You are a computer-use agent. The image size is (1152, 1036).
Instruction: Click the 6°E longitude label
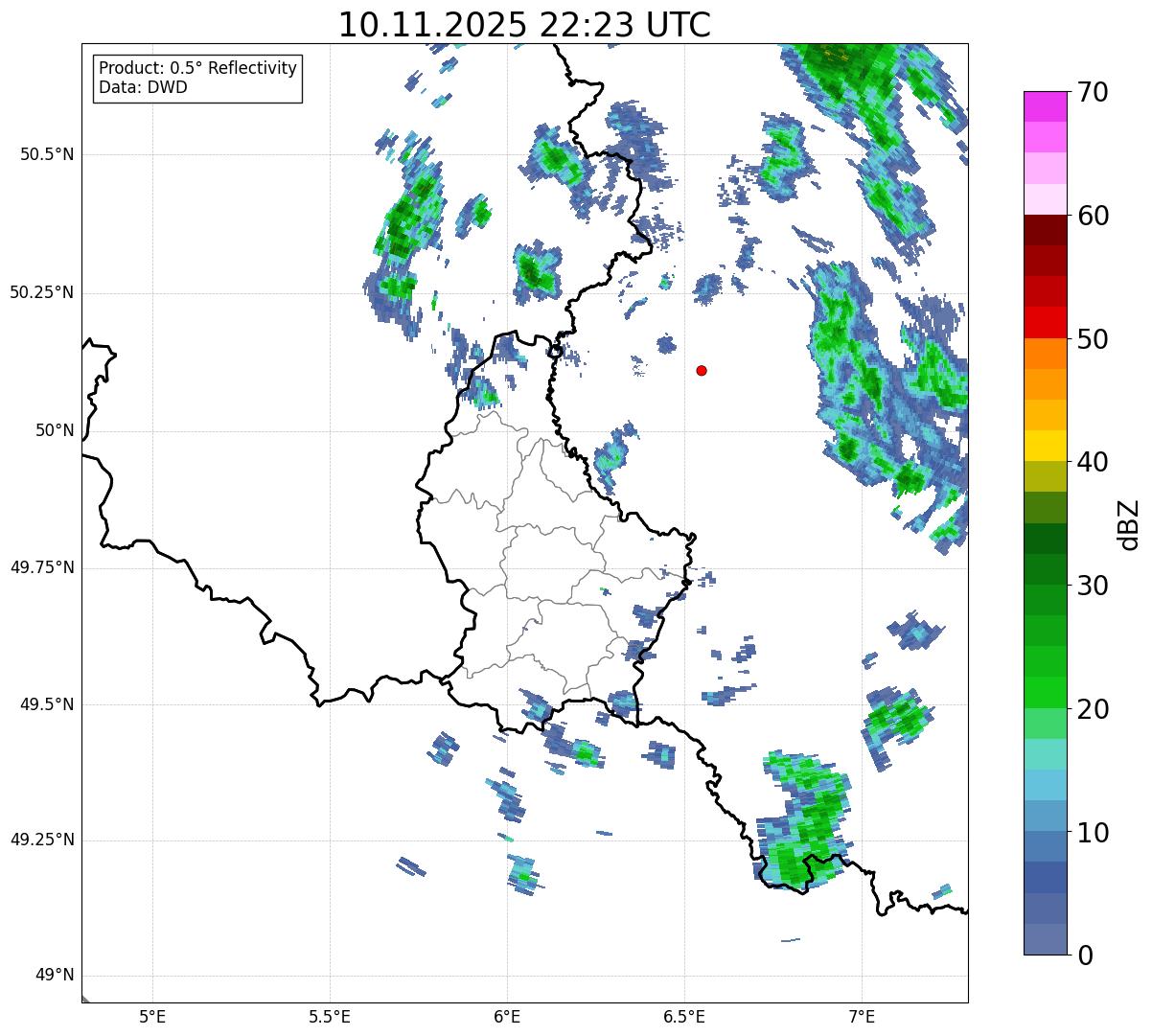[x=507, y=1016]
